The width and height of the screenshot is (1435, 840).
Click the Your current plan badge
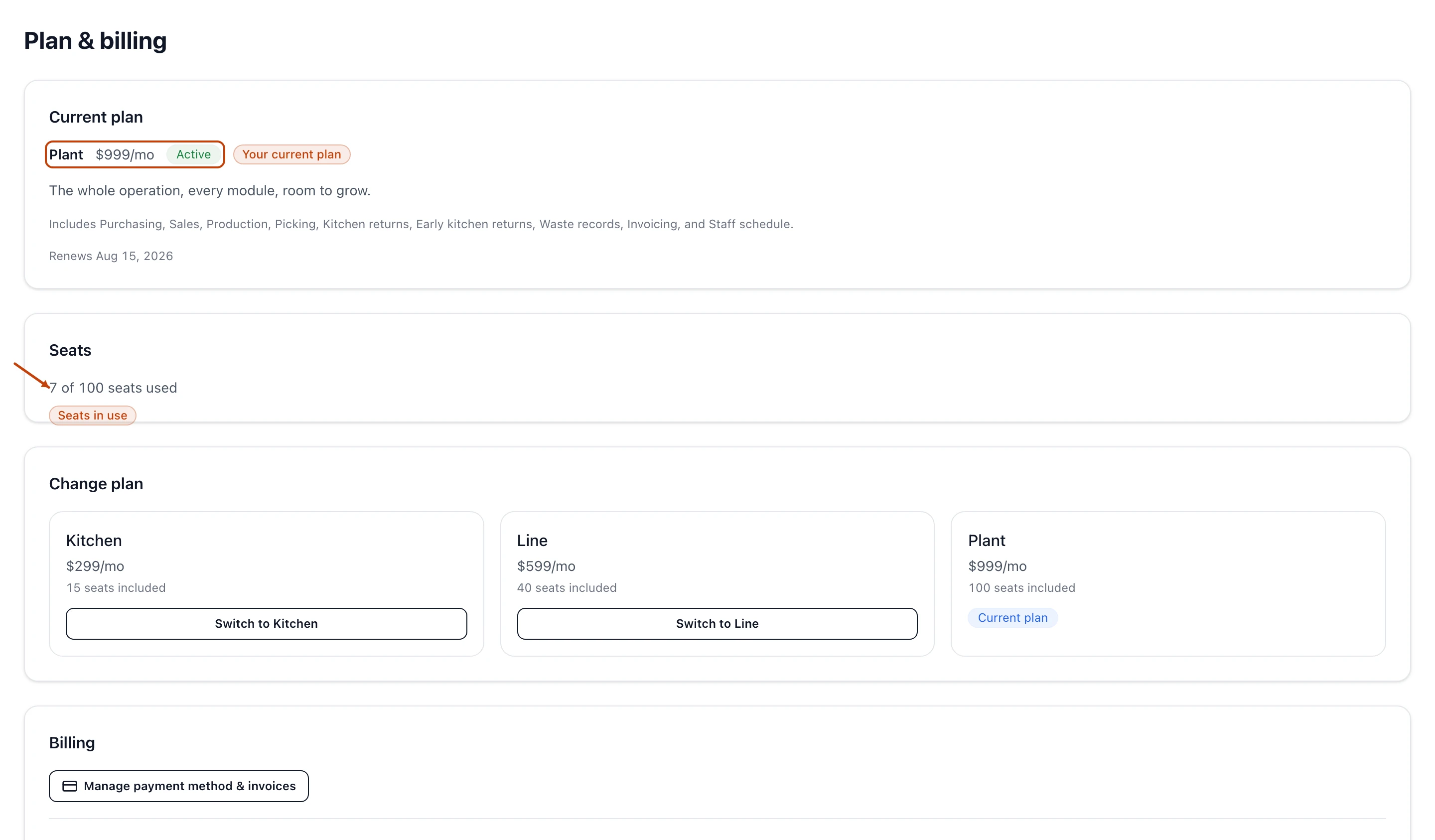pyautogui.click(x=291, y=154)
